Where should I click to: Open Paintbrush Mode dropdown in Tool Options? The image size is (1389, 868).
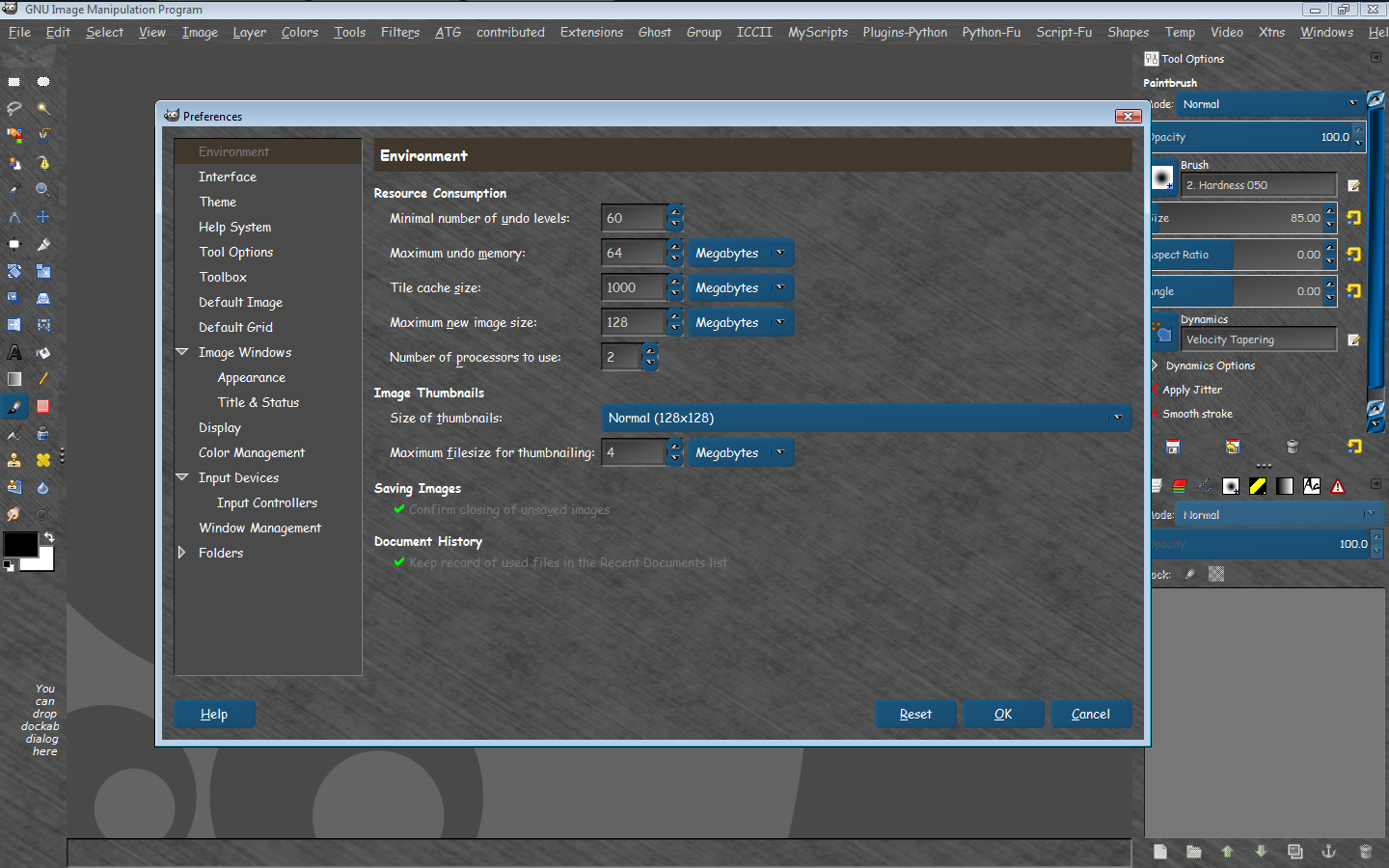1270,104
